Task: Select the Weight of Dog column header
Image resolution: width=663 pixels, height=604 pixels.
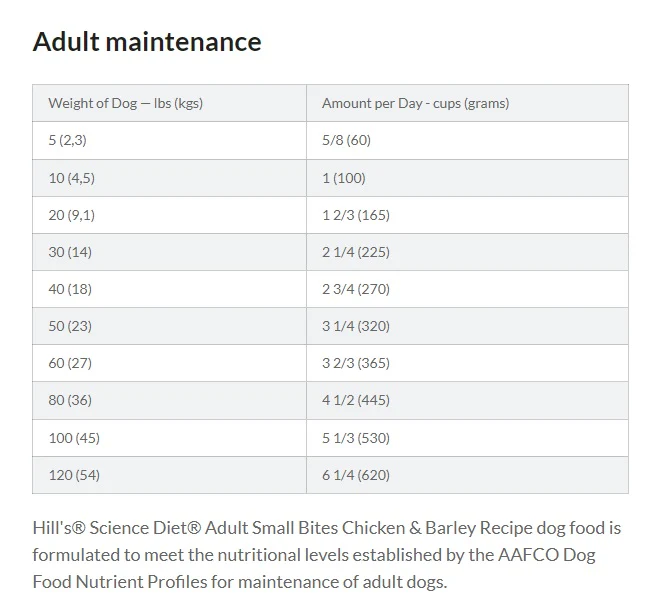Action: (169, 103)
